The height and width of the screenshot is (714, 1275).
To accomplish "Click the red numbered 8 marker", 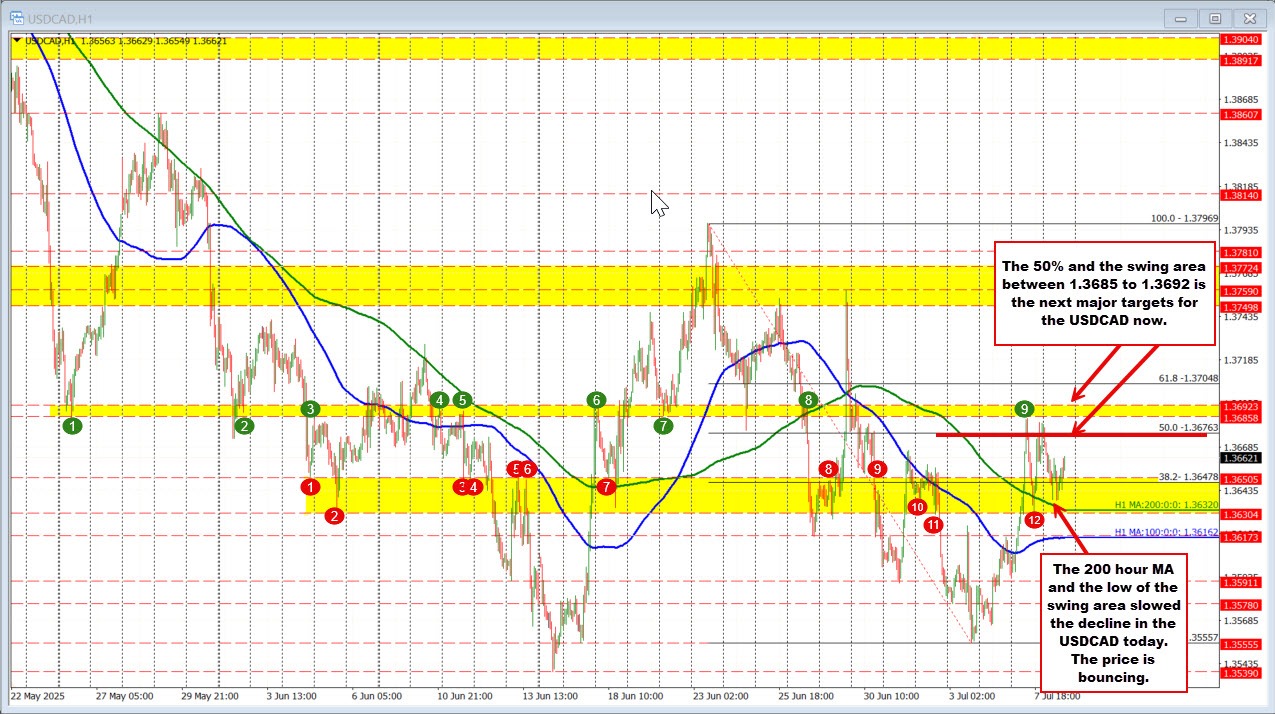I will click(827, 468).
